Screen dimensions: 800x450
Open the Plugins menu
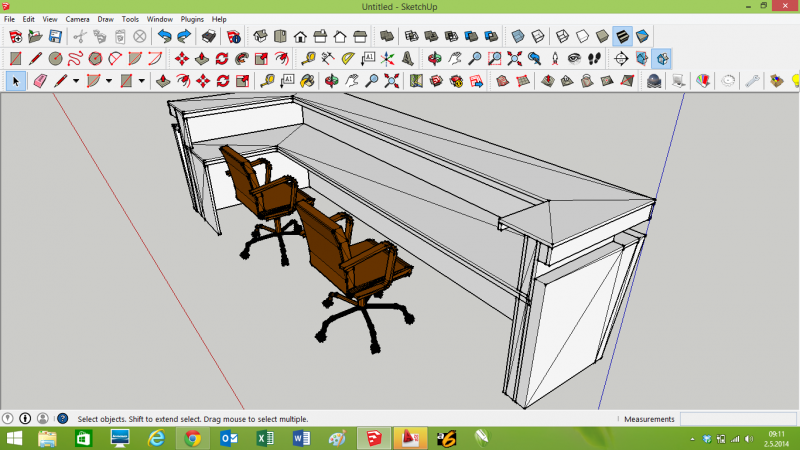(192, 19)
